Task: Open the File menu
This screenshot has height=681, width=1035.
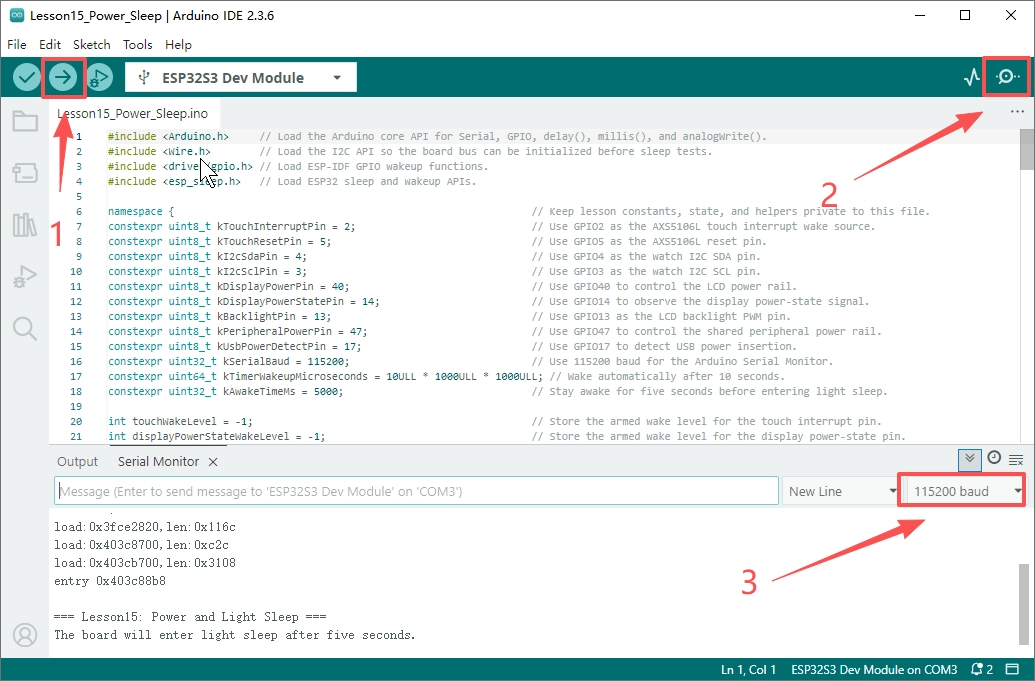Action: coord(17,44)
